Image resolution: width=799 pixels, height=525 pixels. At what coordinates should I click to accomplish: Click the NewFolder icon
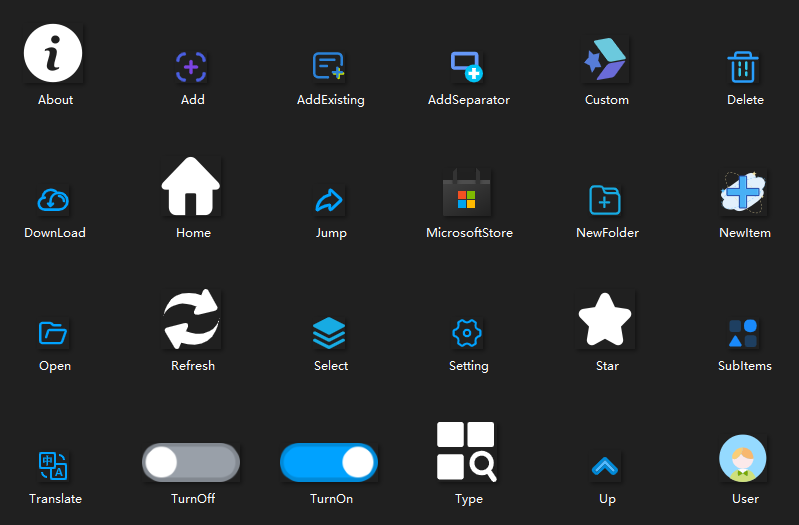[605, 200]
